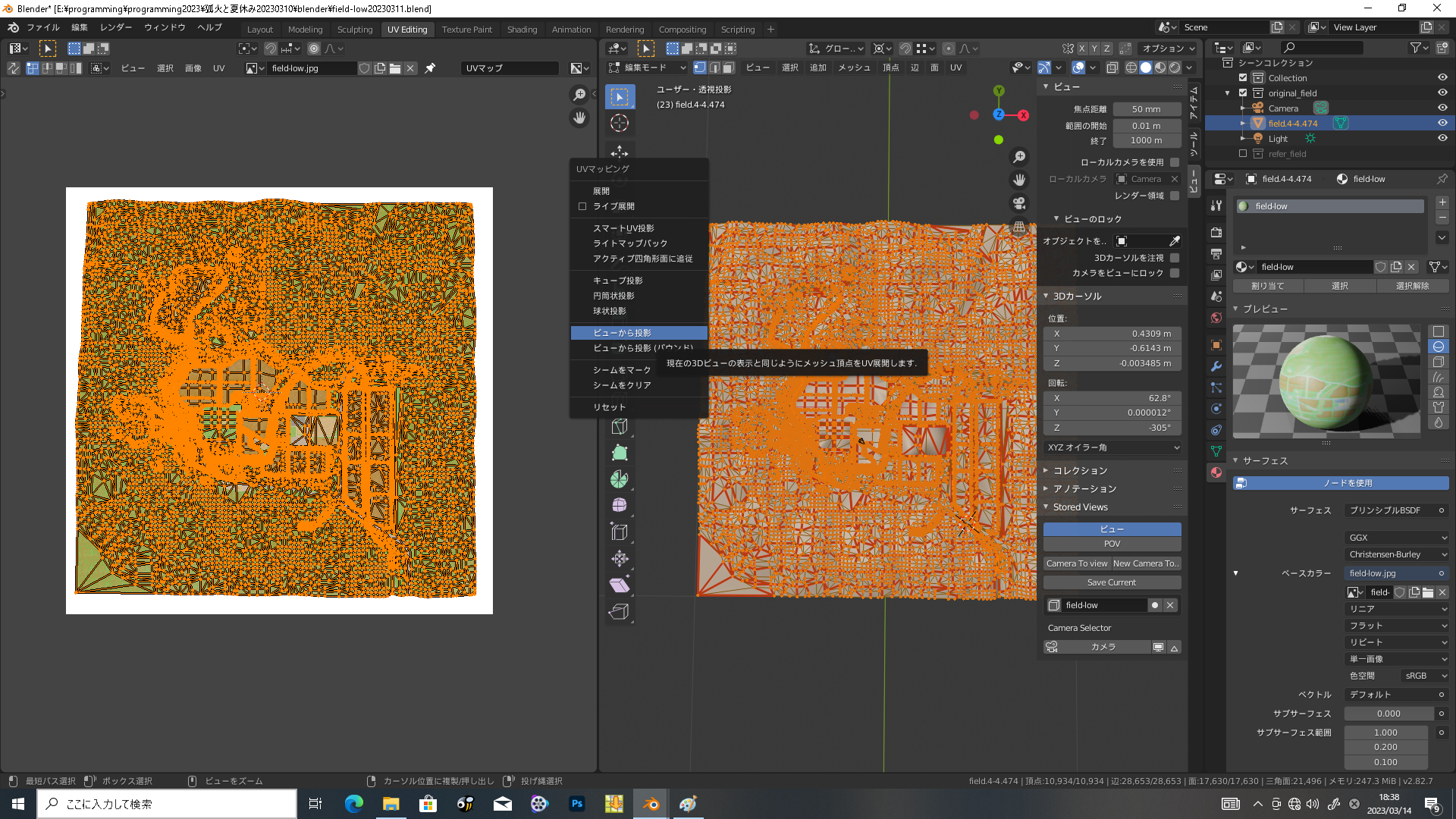Select the 3D cursor tool

[x=620, y=123]
